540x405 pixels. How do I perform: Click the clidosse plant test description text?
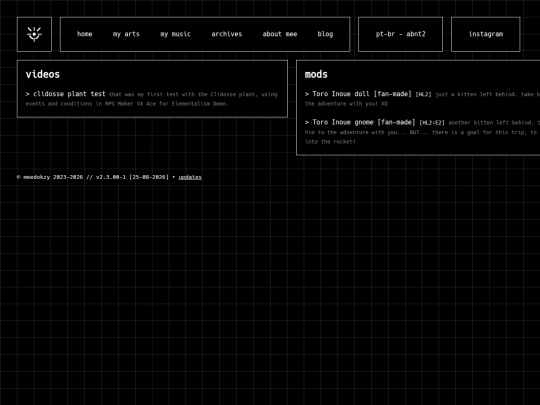(152, 99)
